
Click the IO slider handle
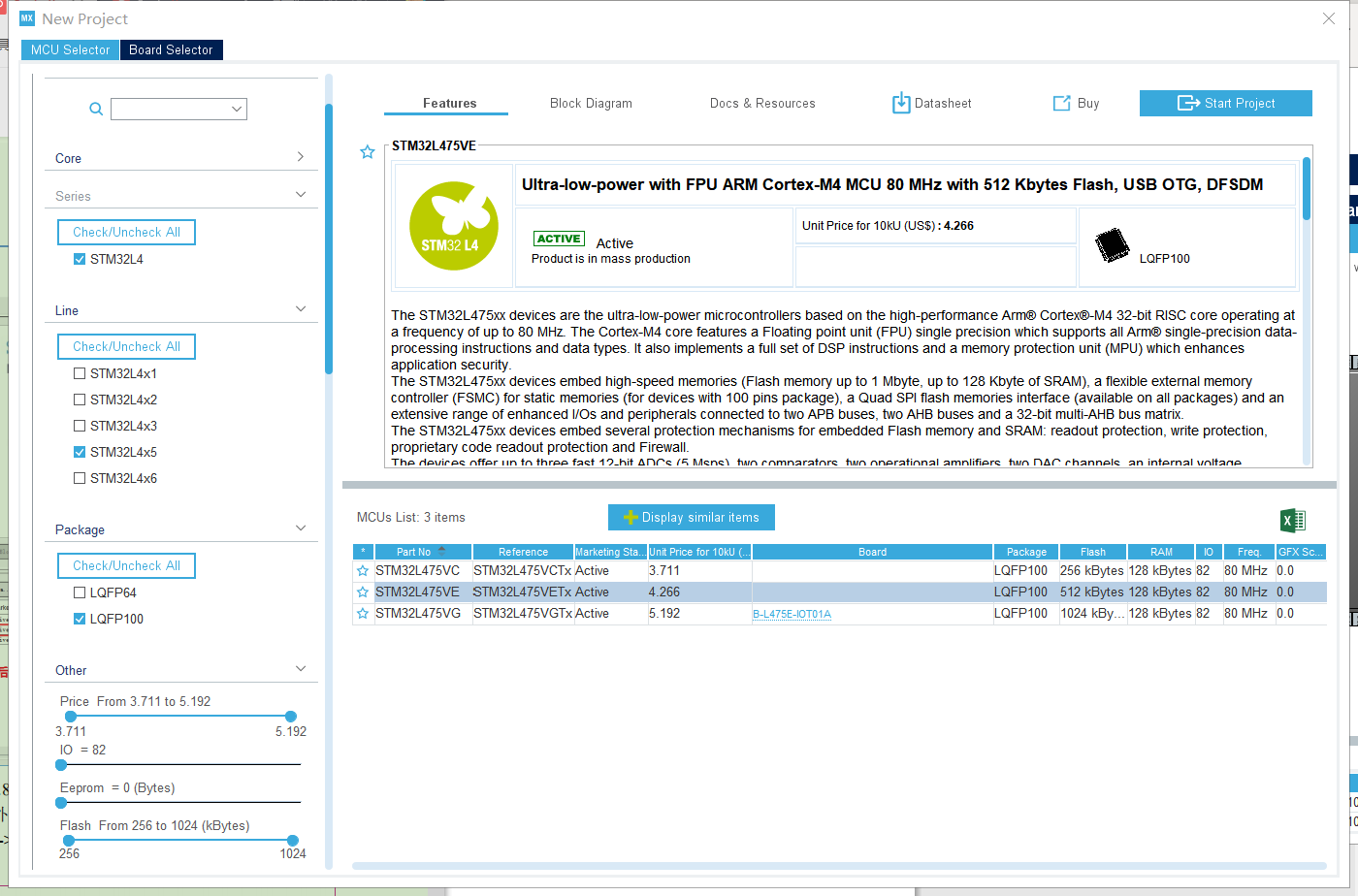(61, 765)
